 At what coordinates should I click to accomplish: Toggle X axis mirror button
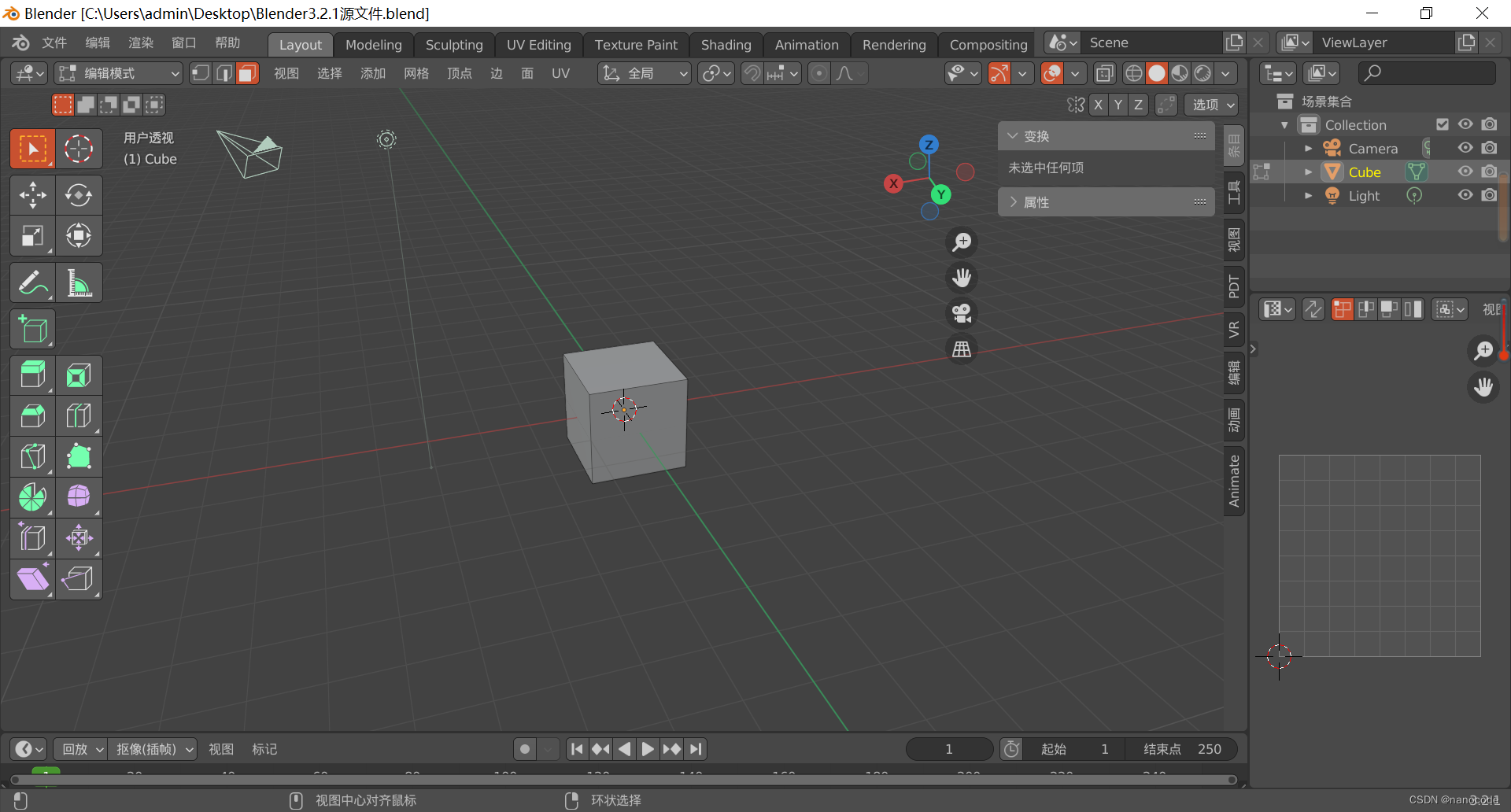[1099, 105]
